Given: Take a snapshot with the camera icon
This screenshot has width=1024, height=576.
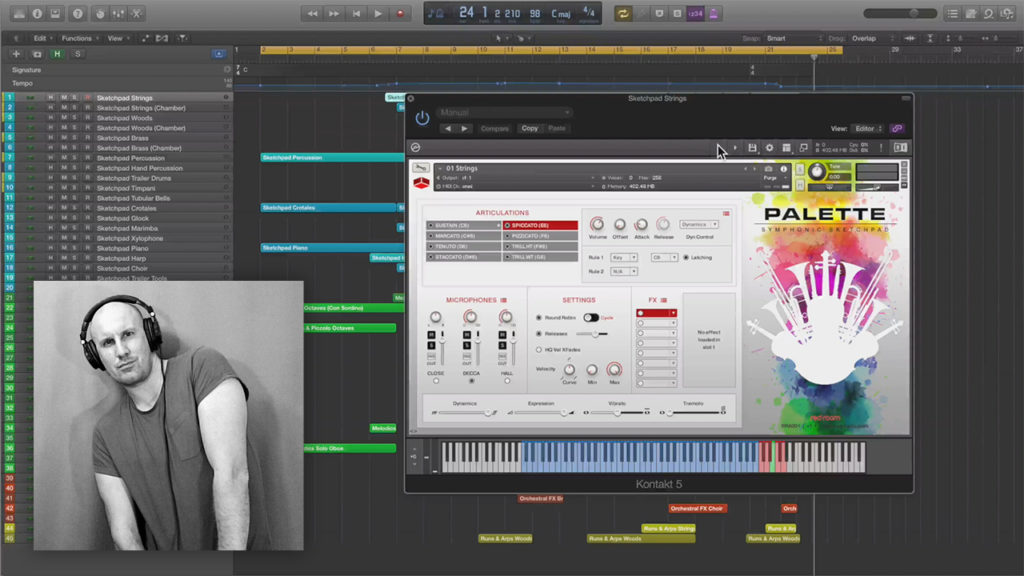Looking at the screenshot, I should [x=768, y=169].
